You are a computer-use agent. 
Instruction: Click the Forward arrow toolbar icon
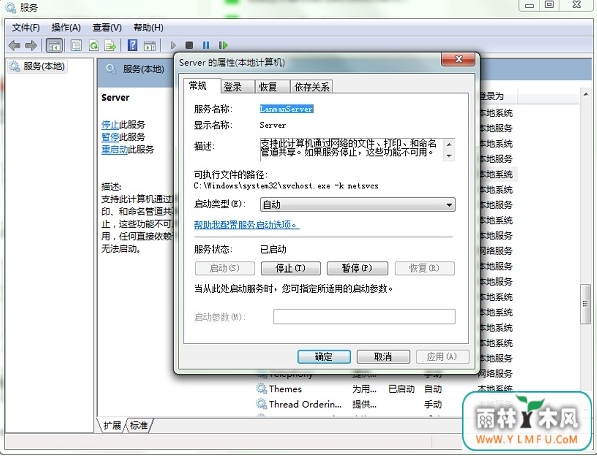click(x=30, y=46)
